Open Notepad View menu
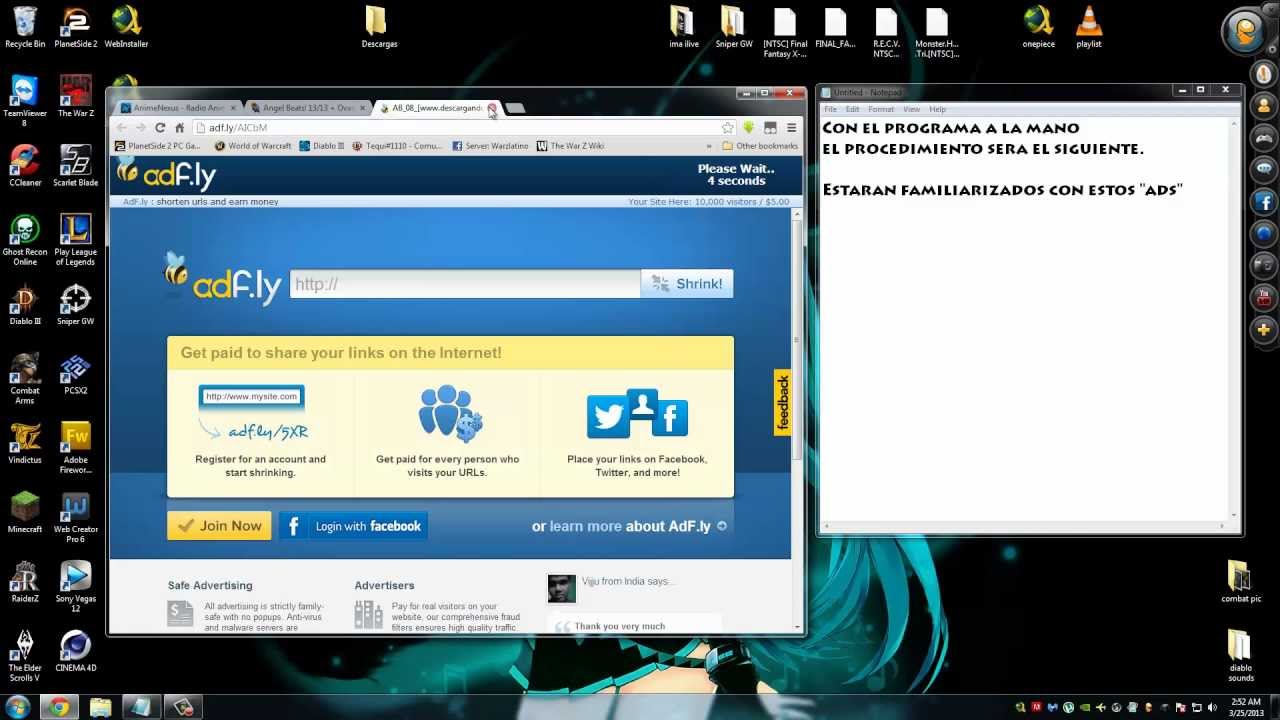This screenshot has width=1280, height=720. coord(911,109)
